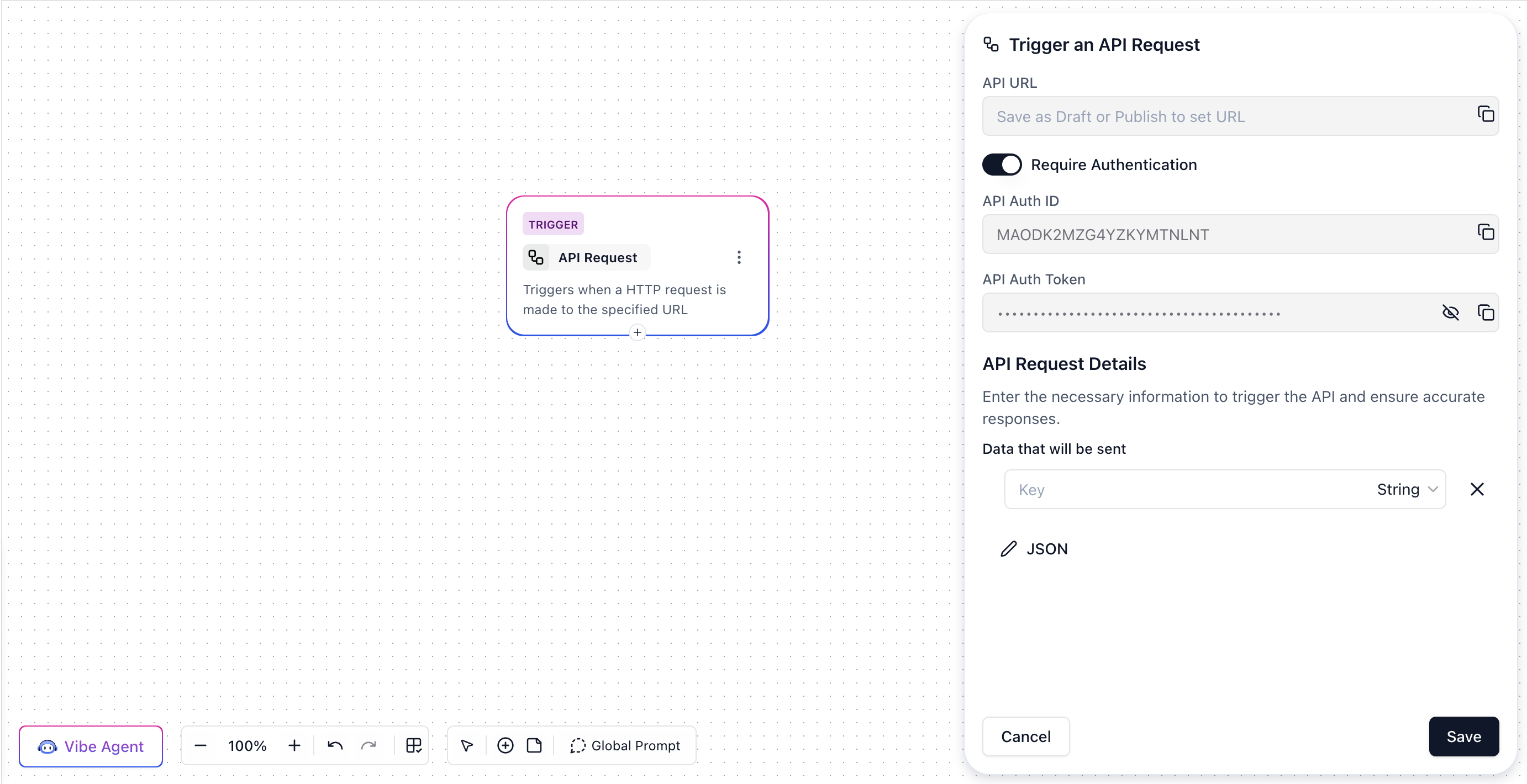This screenshot has height=784, width=1527.
Task: Copy the API URL to clipboard
Action: pos(1485,114)
